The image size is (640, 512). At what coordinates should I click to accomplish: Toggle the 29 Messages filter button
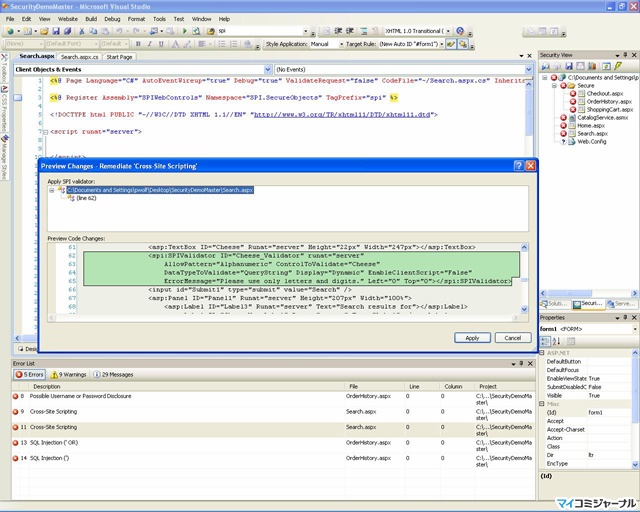pyautogui.click(x=113, y=374)
